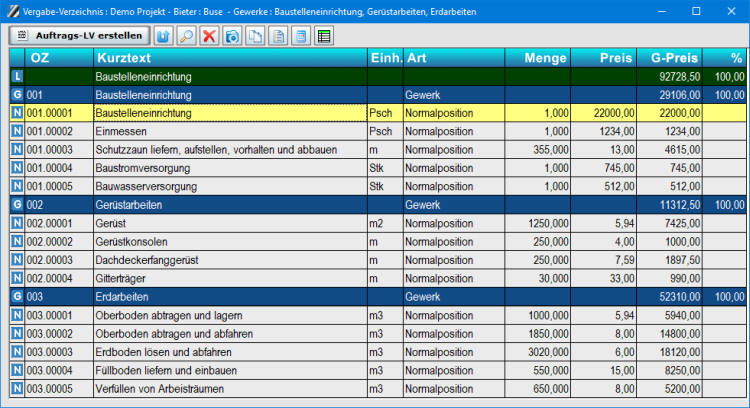Click the Menge column header
750x408 pixels.
coord(538,58)
